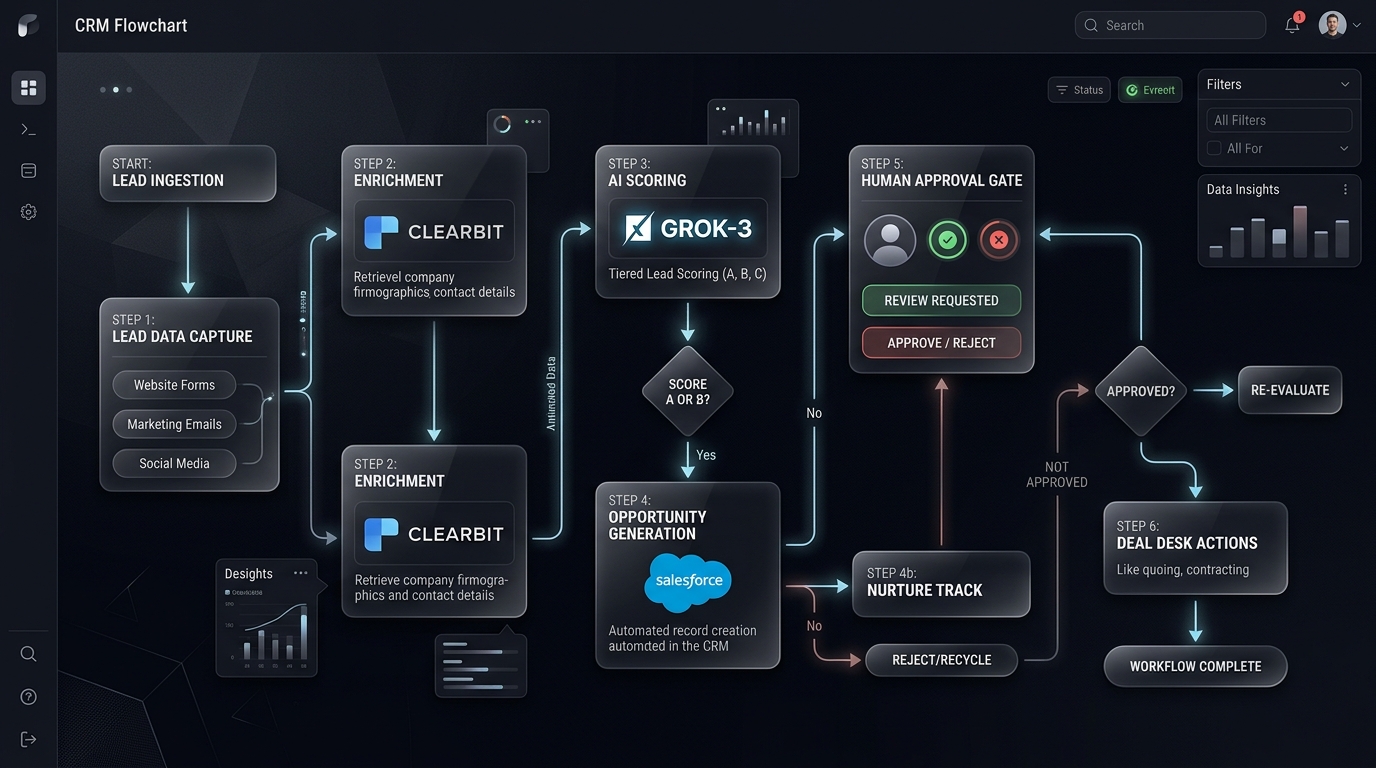Screen dimensions: 1376x768
Task: Select the records panel icon in the sidebar
Action: click(28, 171)
